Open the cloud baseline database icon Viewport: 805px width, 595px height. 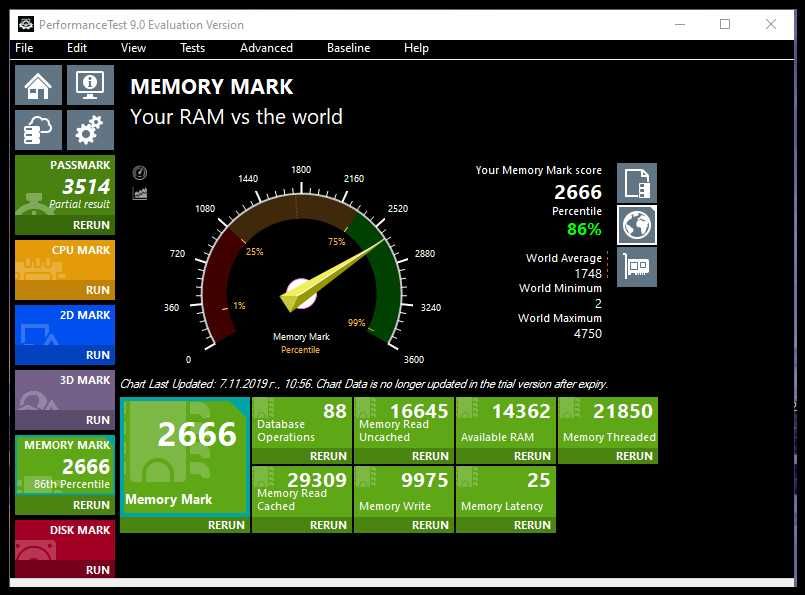coord(39,130)
